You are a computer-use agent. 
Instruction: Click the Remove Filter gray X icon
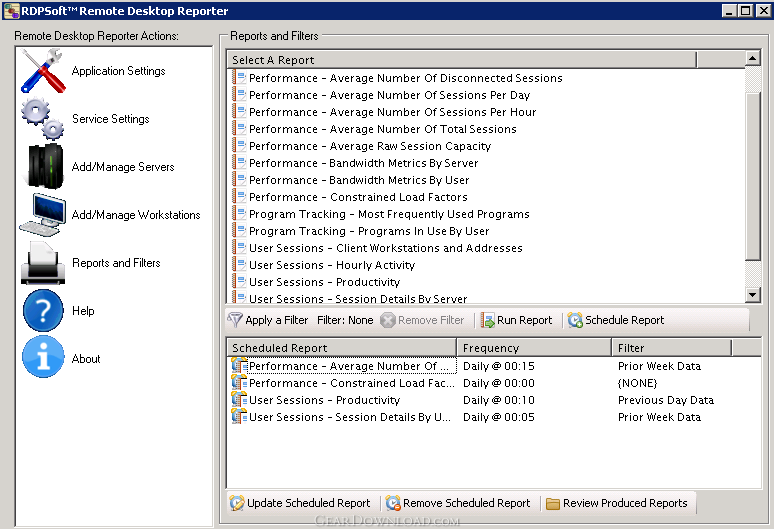388,320
